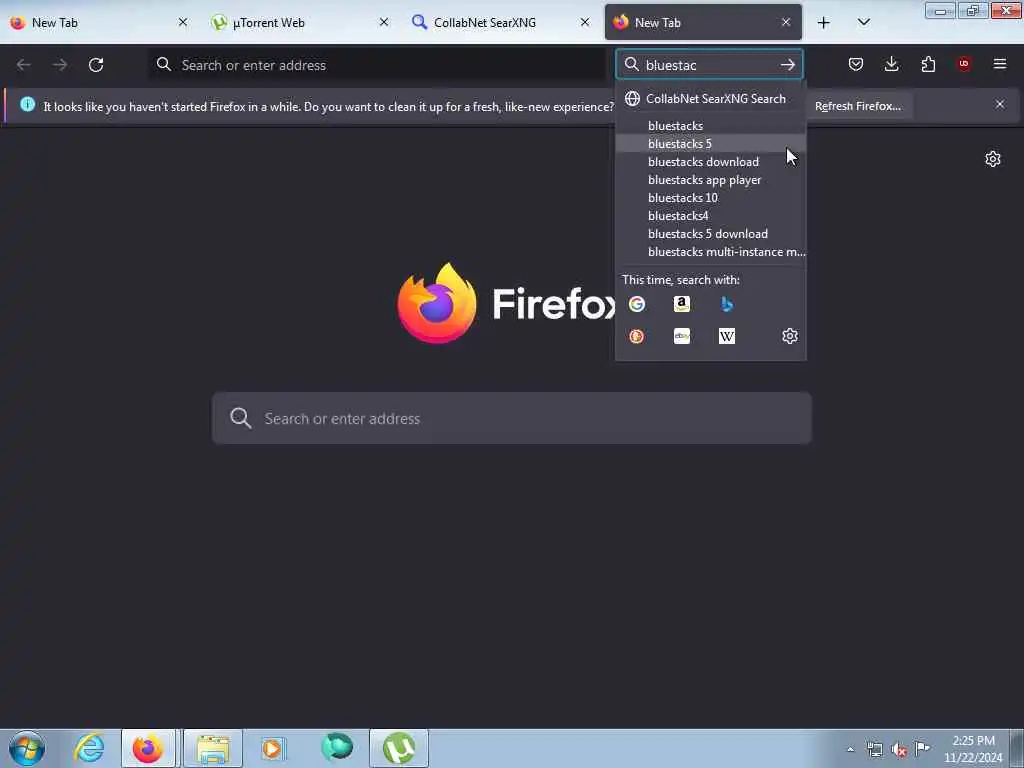Viewport: 1024px width, 768px height.
Task: Open Windows Explorer from taskbar
Action: (213, 748)
